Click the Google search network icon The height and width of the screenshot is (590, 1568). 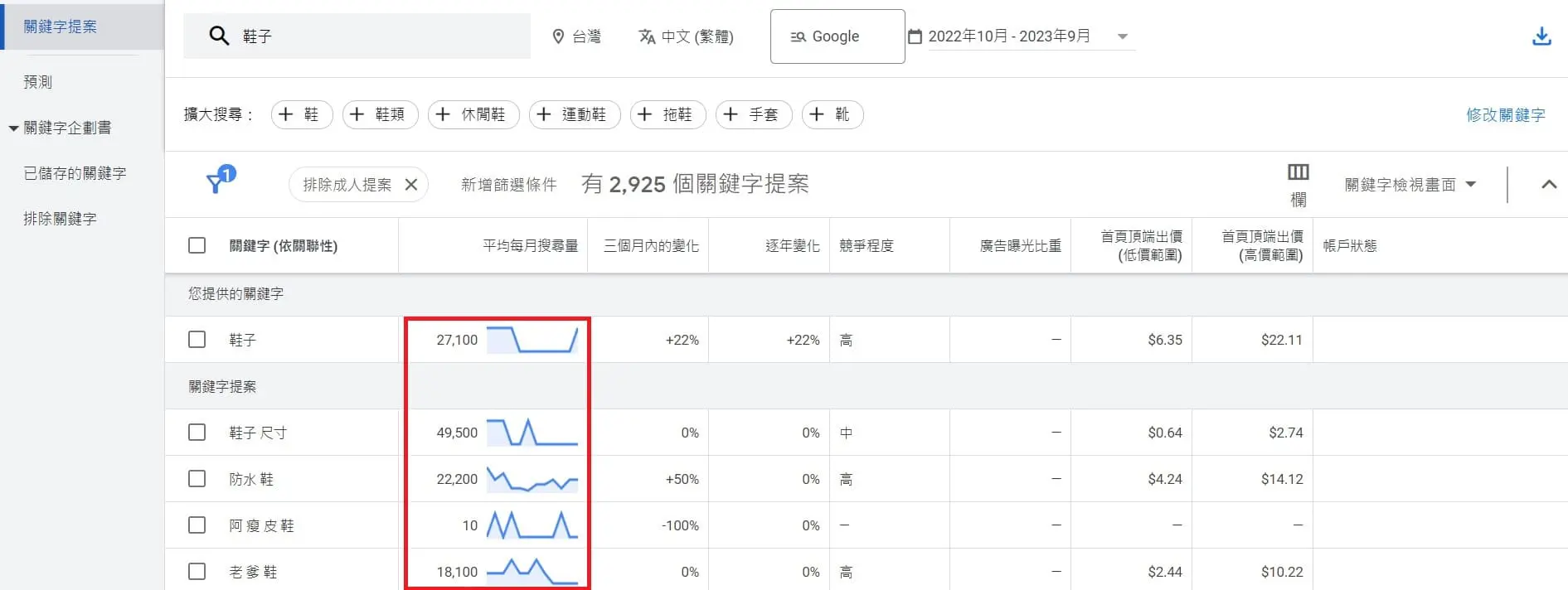point(798,36)
